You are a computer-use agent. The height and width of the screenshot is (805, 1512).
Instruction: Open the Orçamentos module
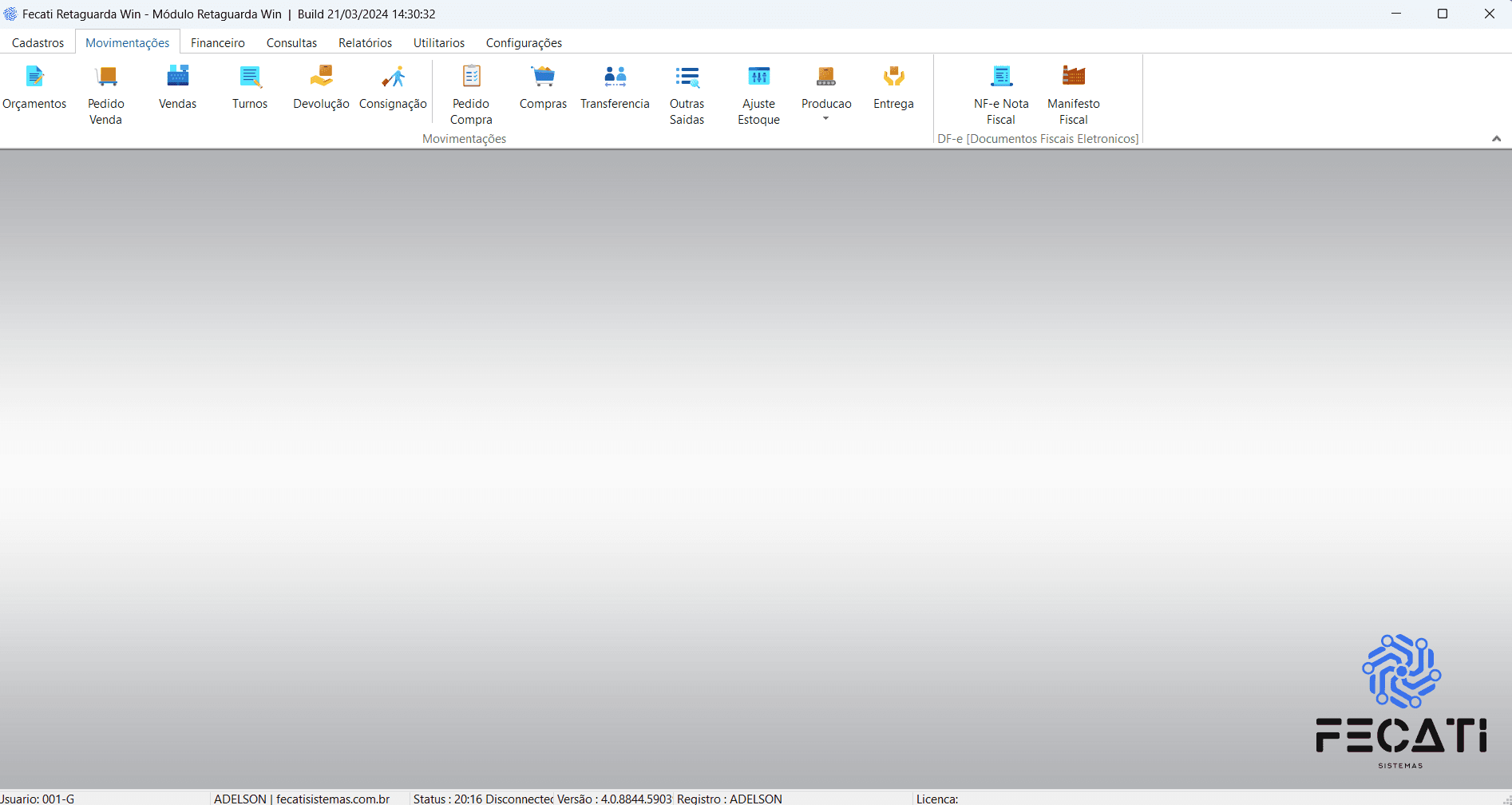[34, 77]
